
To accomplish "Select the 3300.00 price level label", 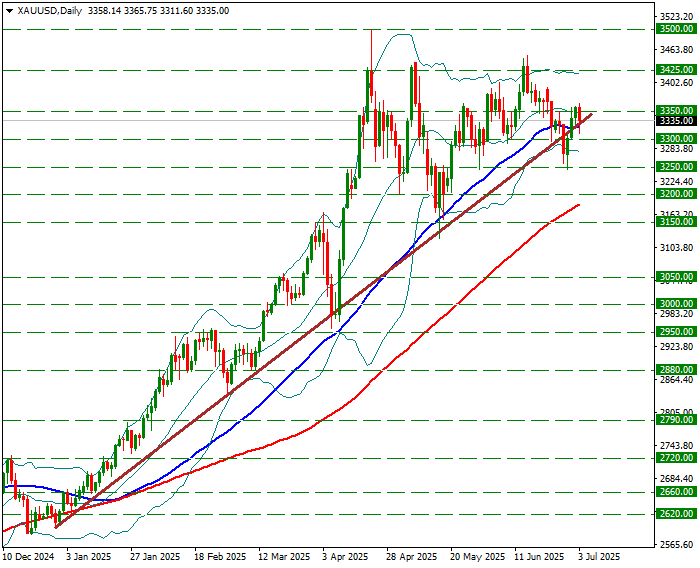I will click(x=676, y=139).
